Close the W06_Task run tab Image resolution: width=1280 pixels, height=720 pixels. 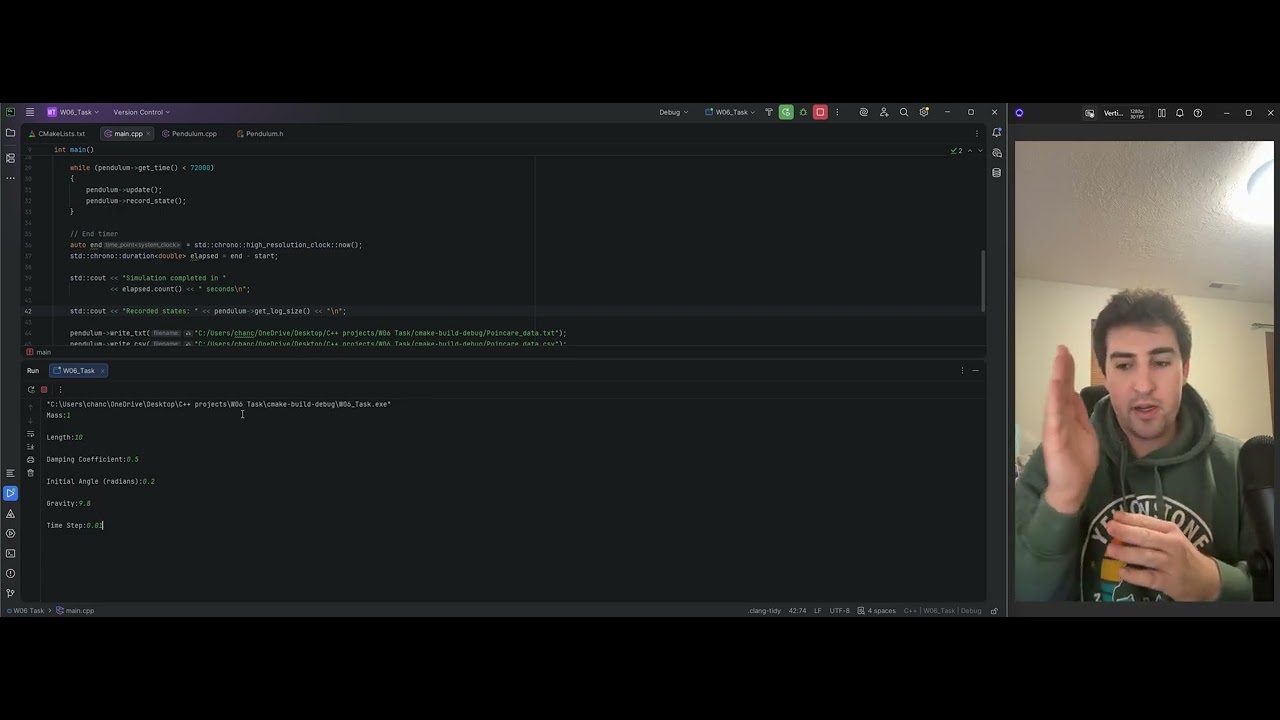point(104,371)
